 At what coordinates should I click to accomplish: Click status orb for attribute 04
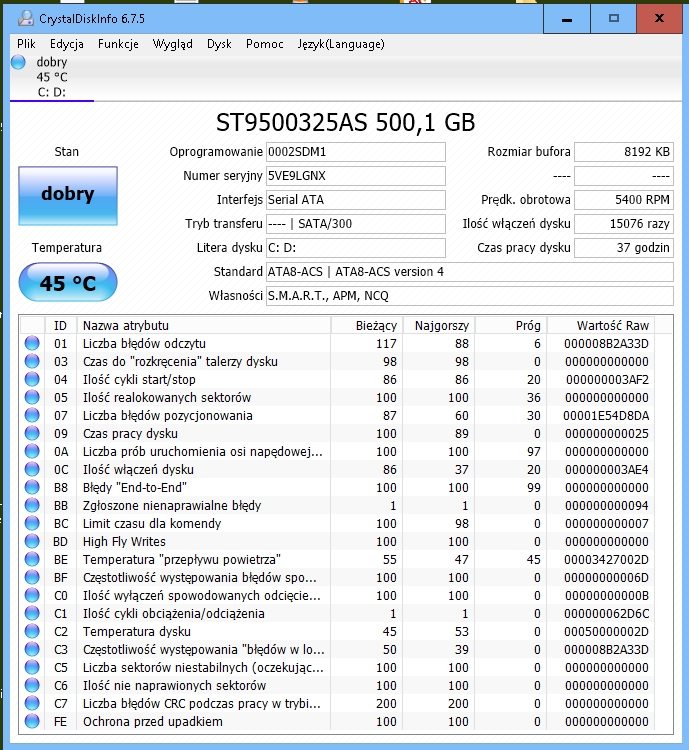click(x=32, y=379)
